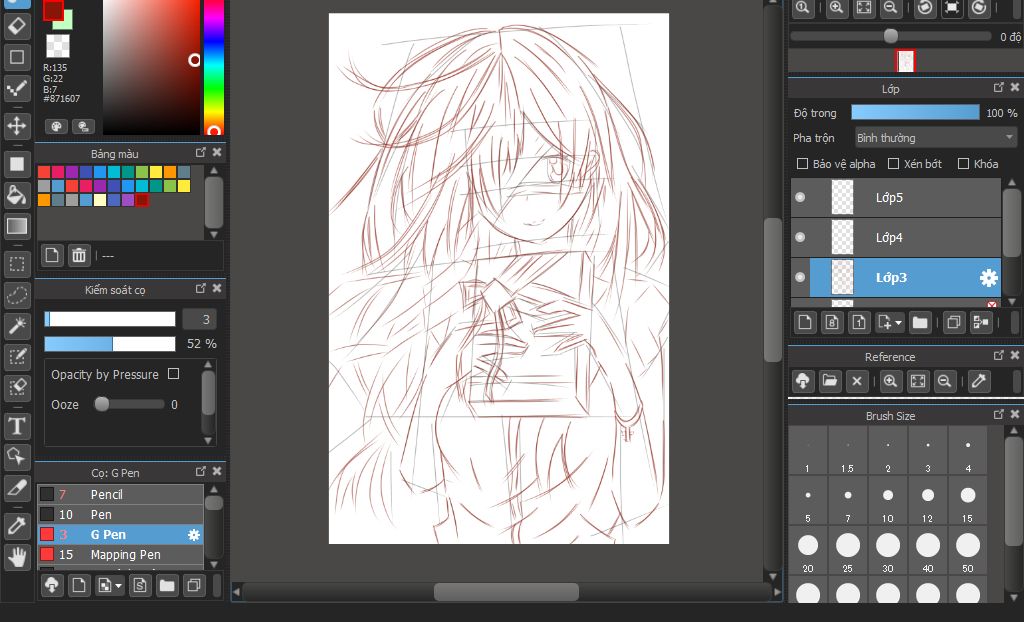
Task: Select the Divide knife tool
Action: coord(17,487)
